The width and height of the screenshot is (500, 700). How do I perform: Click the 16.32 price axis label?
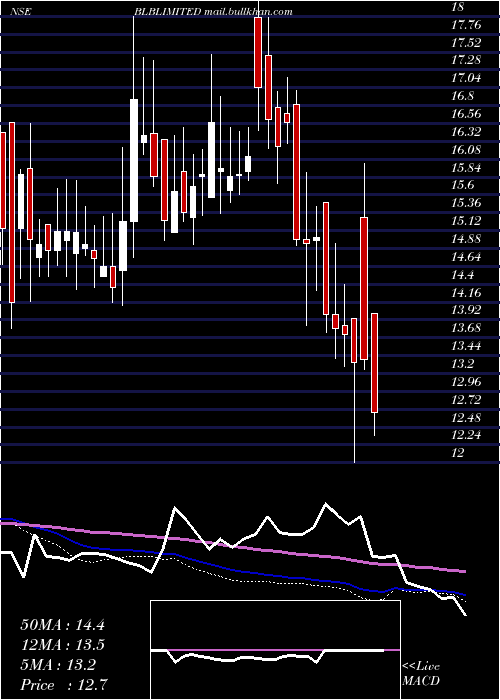(x=466, y=132)
